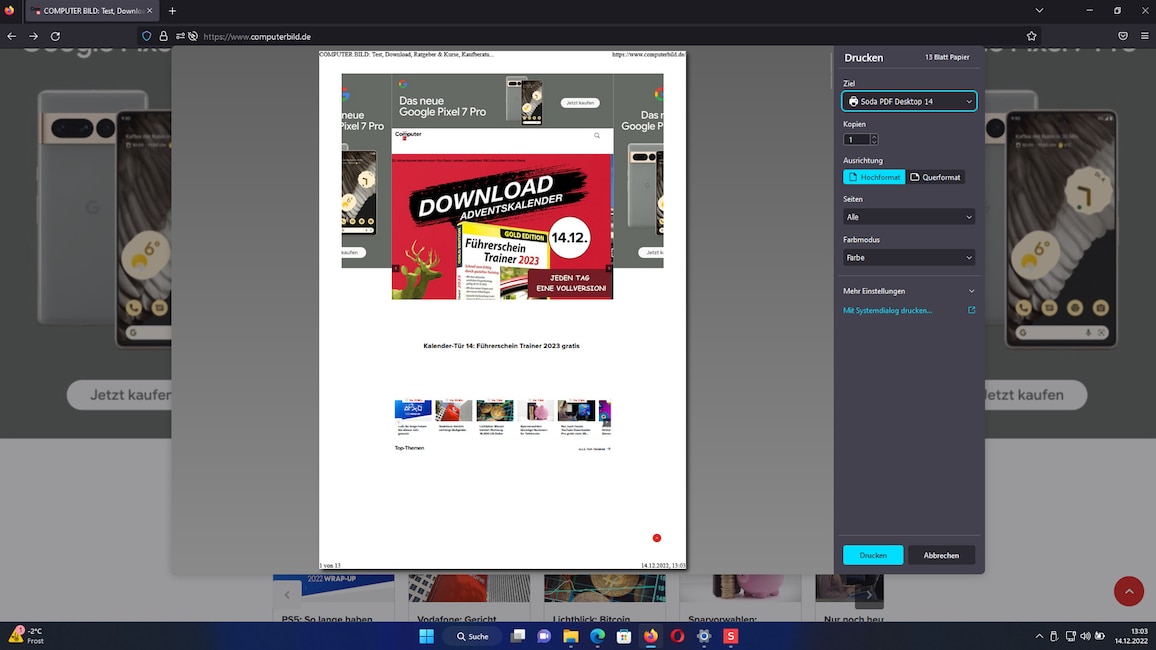Viewport: 1156px width, 650px height.
Task: Switch to Firefox in the taskbar
Action: tap(650, 636)
